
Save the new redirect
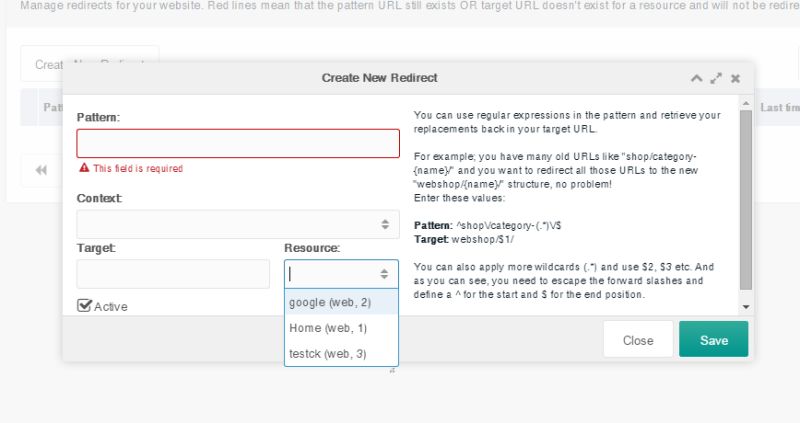[x=713, y=340]
